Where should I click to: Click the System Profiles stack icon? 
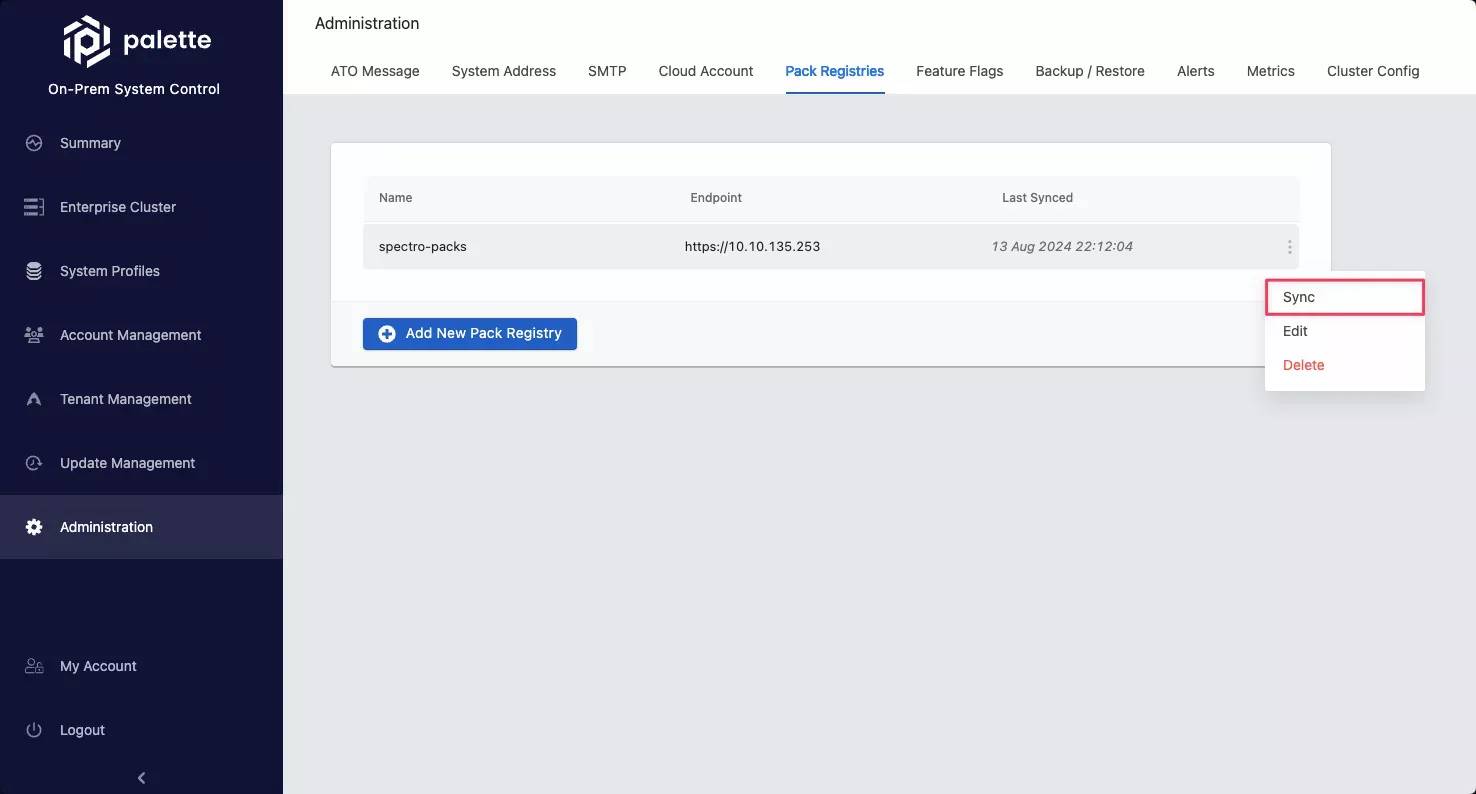[34, 271]
